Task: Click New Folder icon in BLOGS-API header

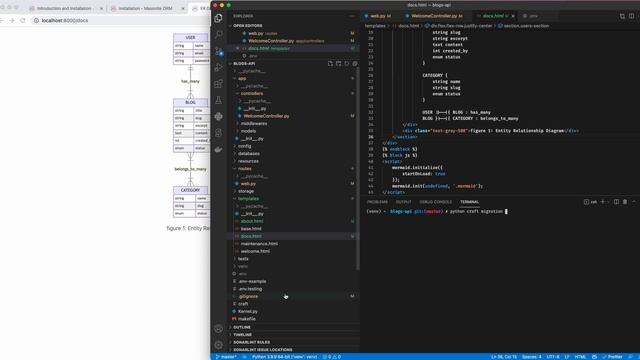Action: [x=338, y=64]
